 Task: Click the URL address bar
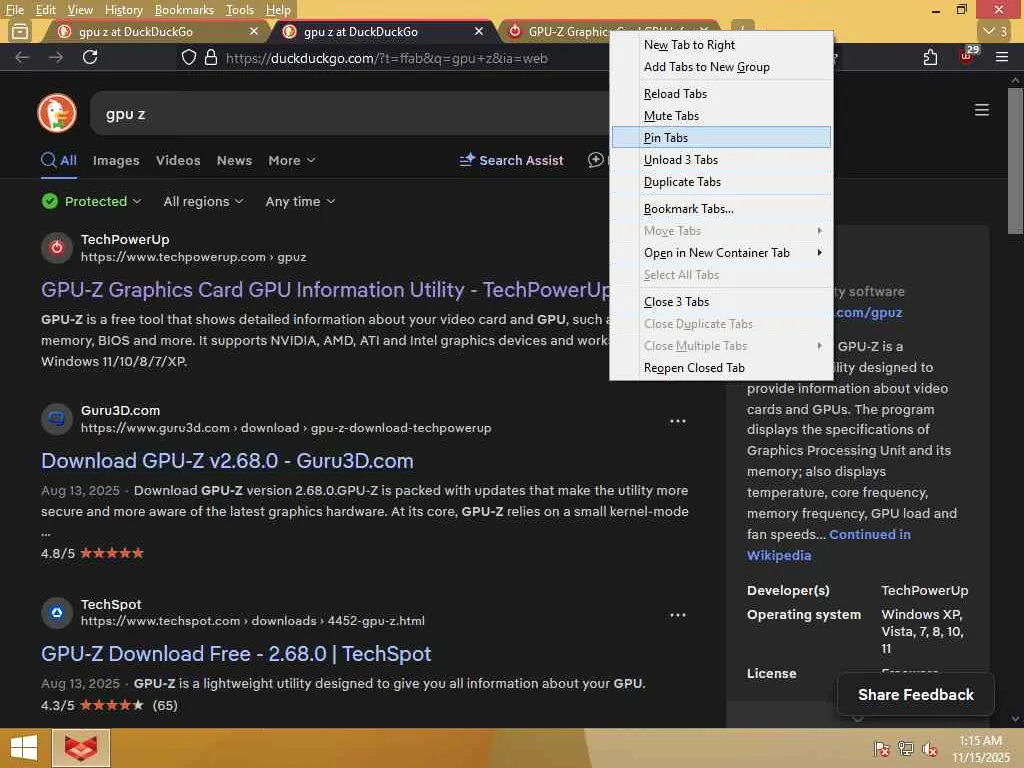click(392, 58)
